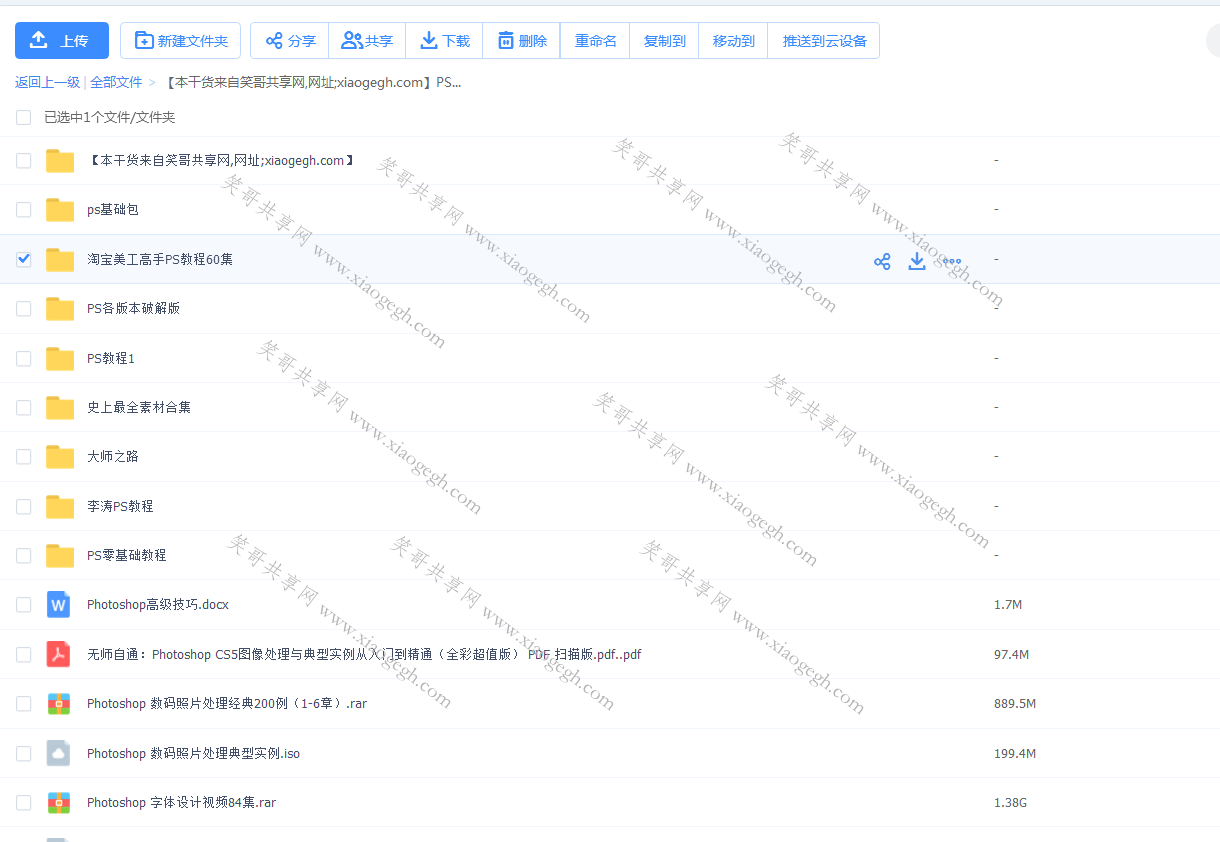1220x842 pixels.
Task: Open folder name 【本干货来自笑哥共享网,网址;xiaogegh.com】
Action: [221, 160]
